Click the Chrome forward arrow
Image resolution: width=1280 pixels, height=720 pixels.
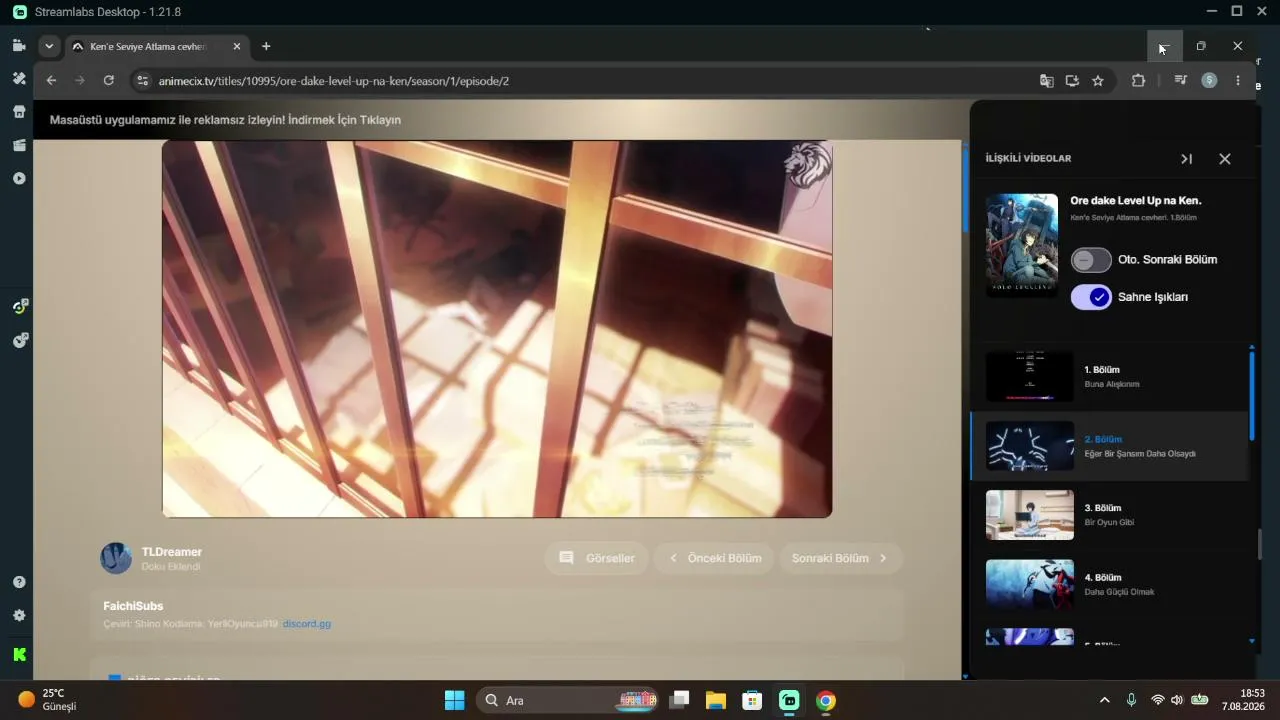pyautogui.click(x=80, y=81)
